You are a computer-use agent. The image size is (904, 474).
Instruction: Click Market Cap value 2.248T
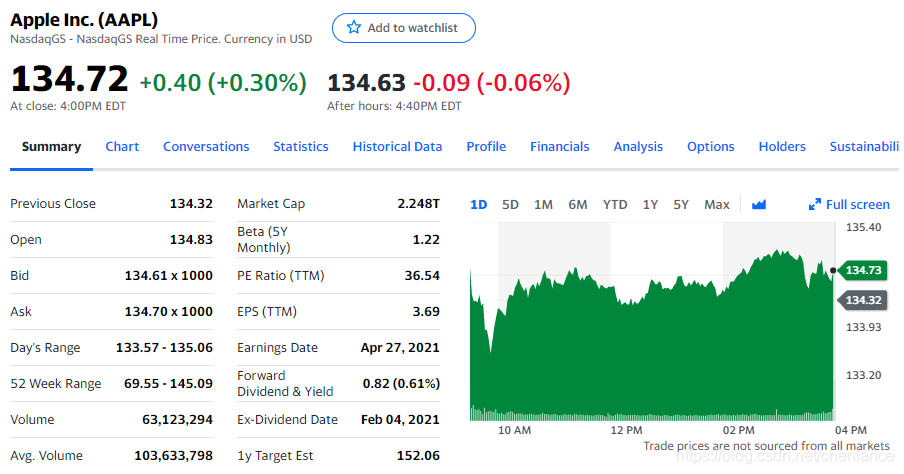(x=419, y=204)
